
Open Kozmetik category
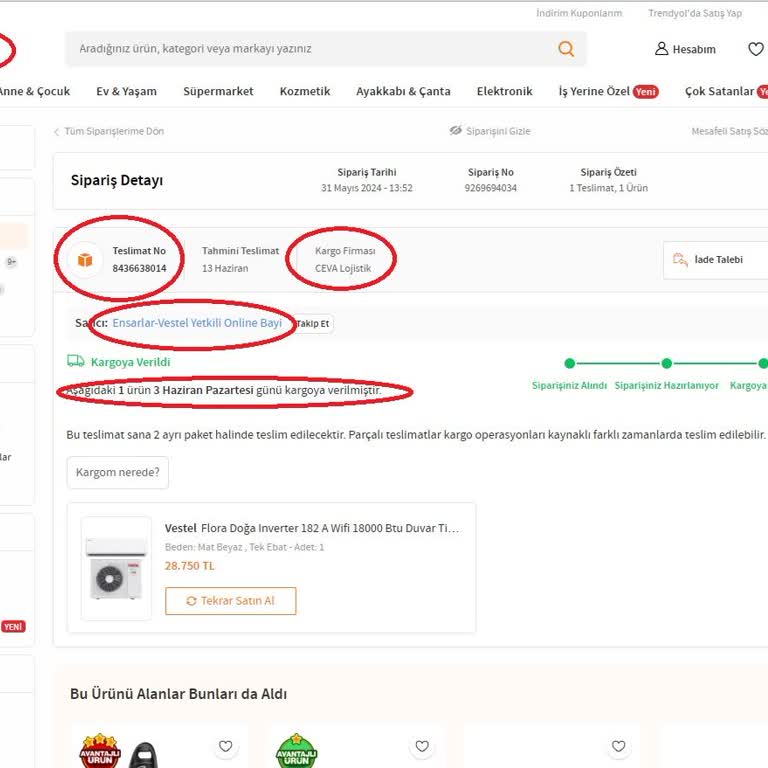pyautogui.click(x=305, y=92)
